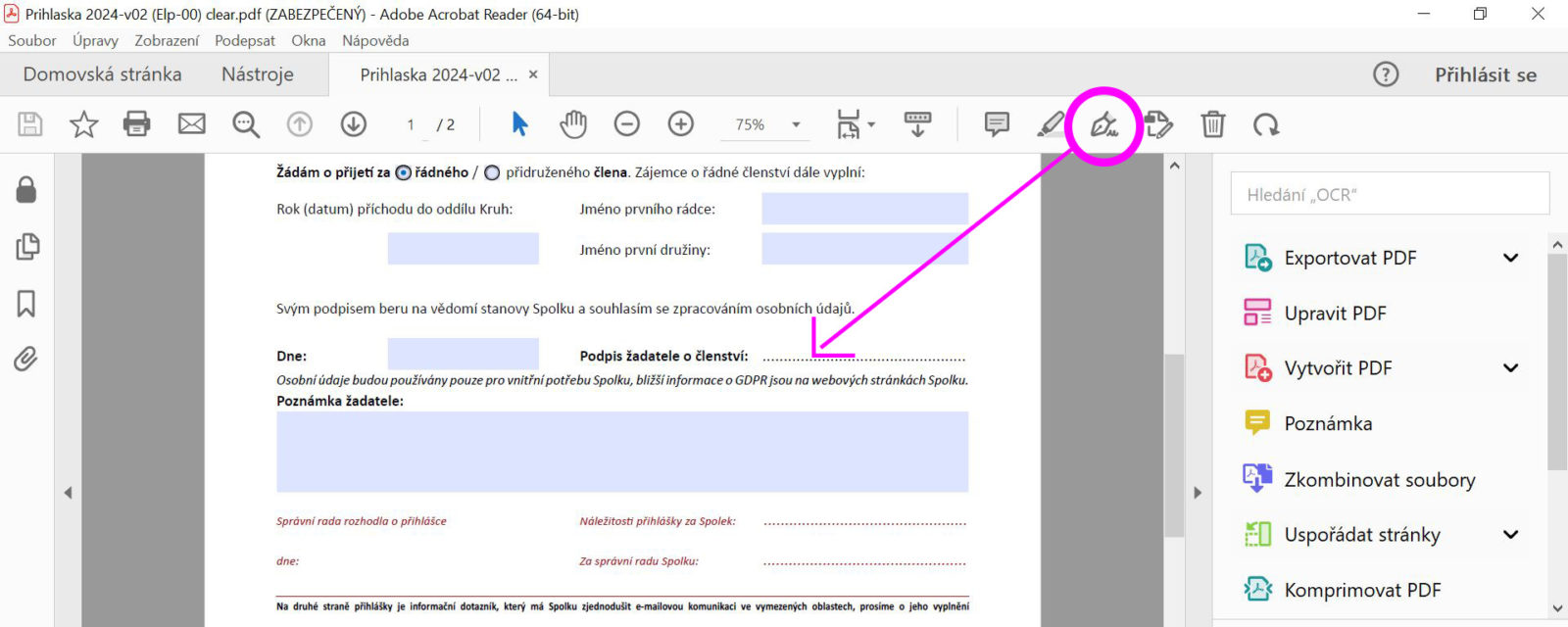Click the Poznámka žadatele text area
Image resolution: width=1568 pixels, height=627 pixels.
pyautogui.click(x=622, y=452)
